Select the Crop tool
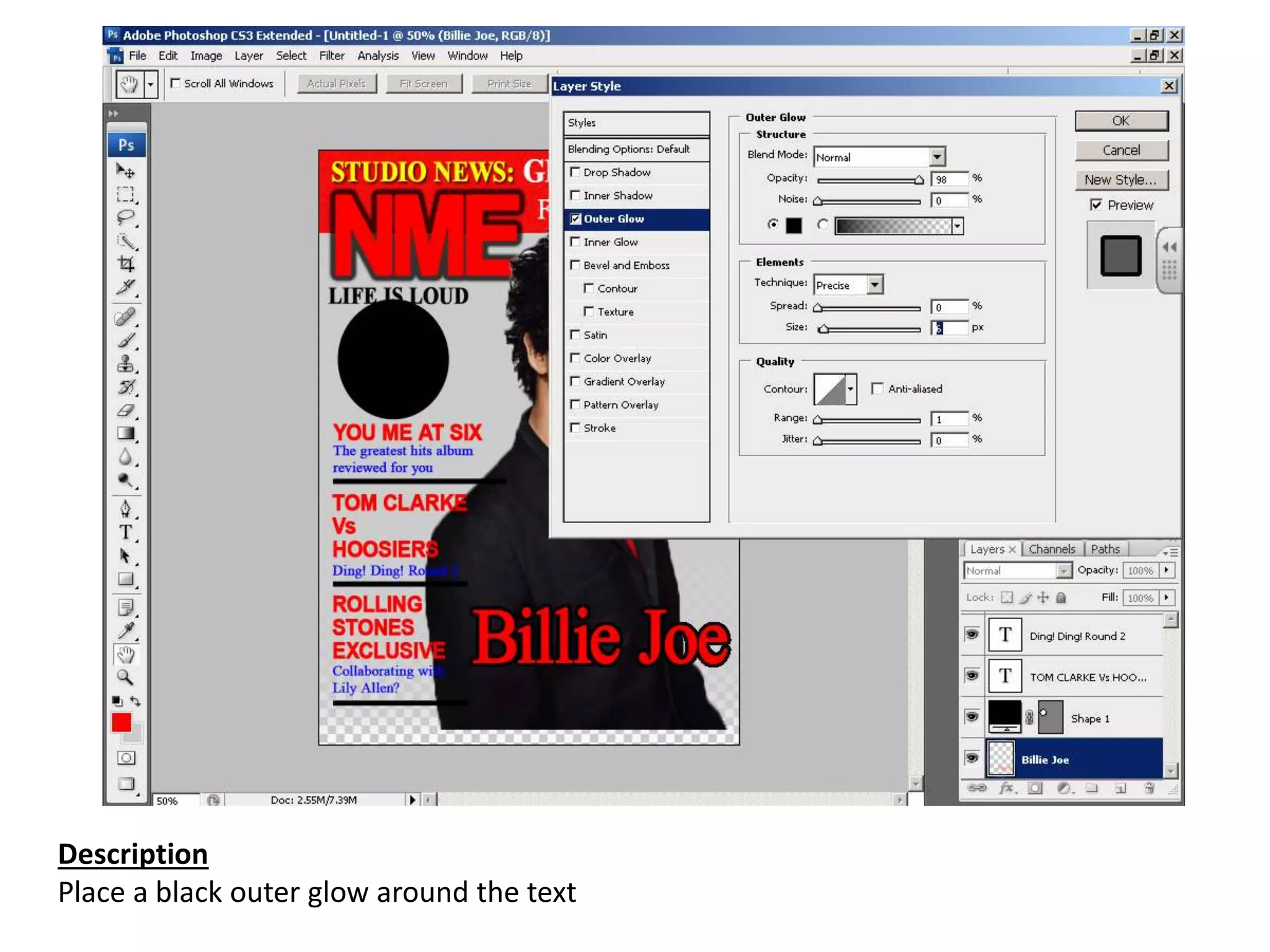The height and width of the screenshot is (952, 1270). (126, 264)
